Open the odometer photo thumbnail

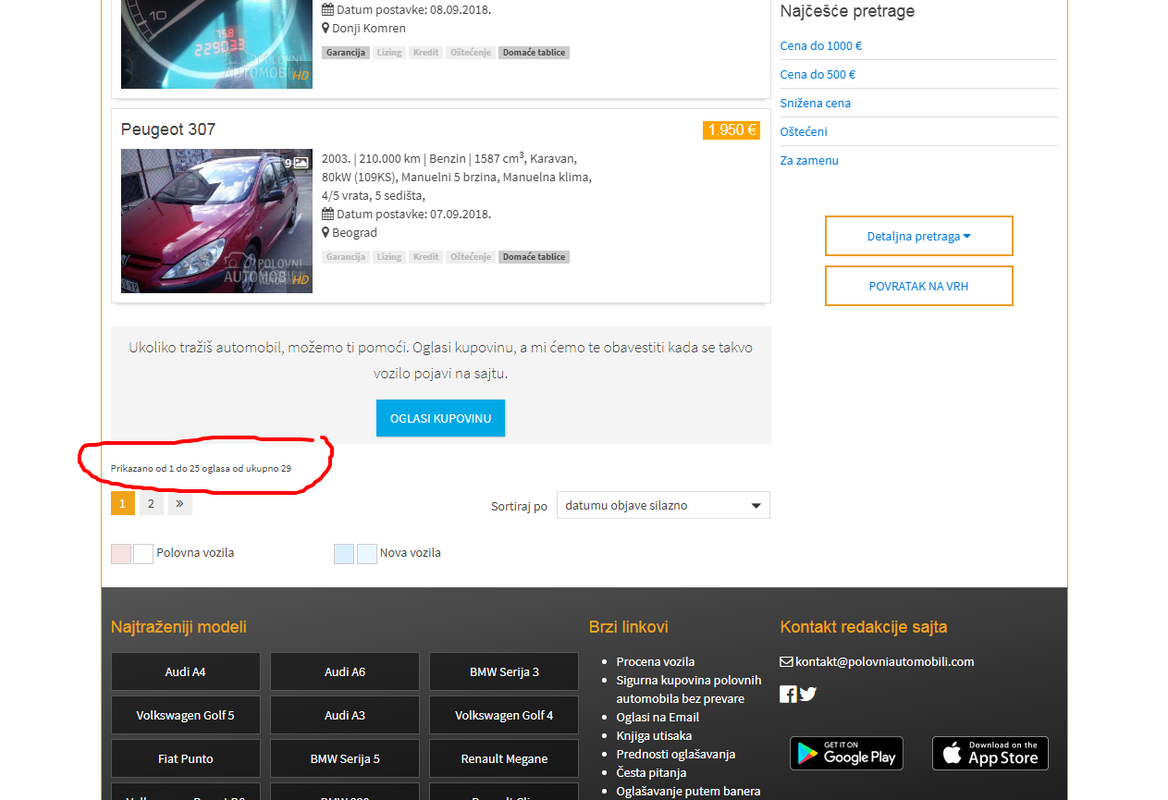point(217,44)
